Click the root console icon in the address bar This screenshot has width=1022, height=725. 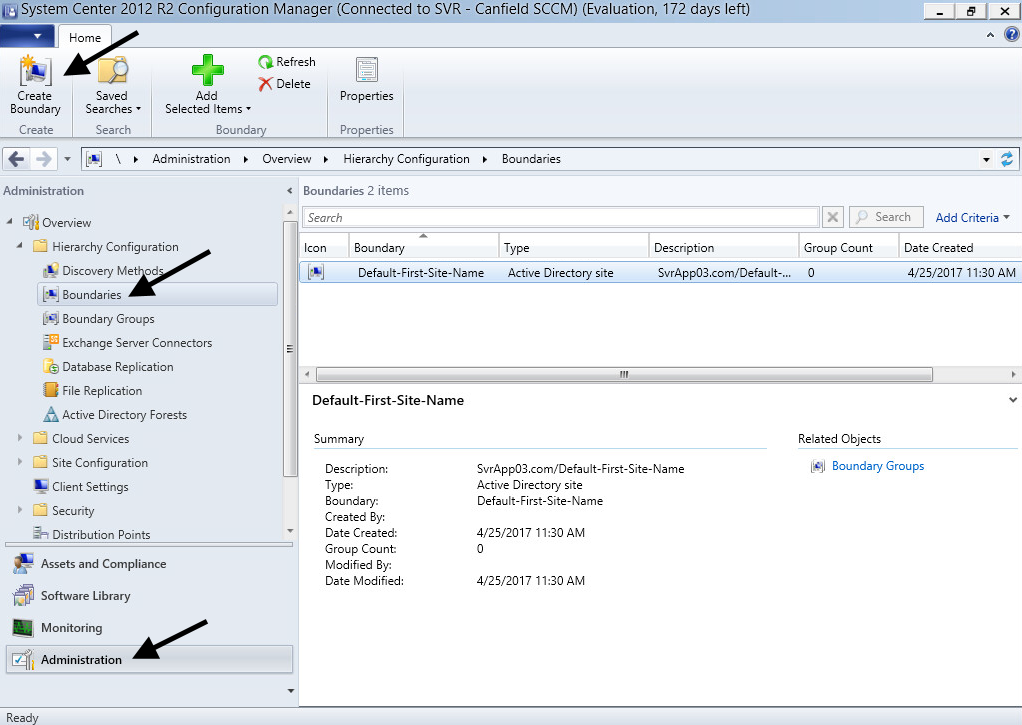(x=94, y=159)
